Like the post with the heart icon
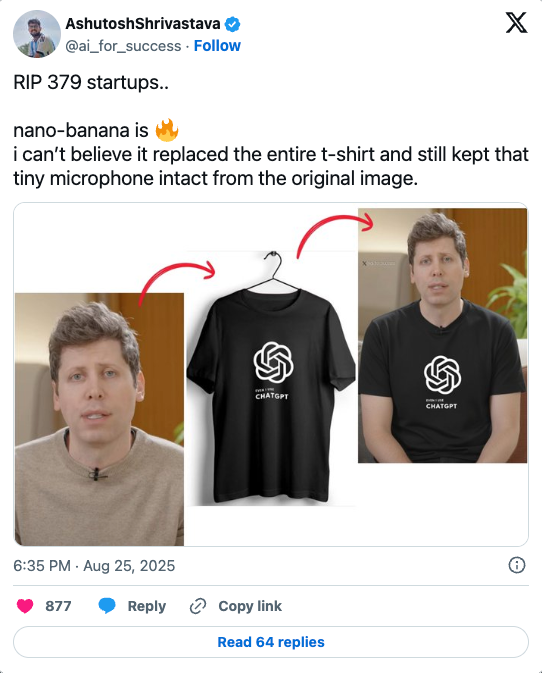This screenshot has width=542, height=673. [25, 606]
